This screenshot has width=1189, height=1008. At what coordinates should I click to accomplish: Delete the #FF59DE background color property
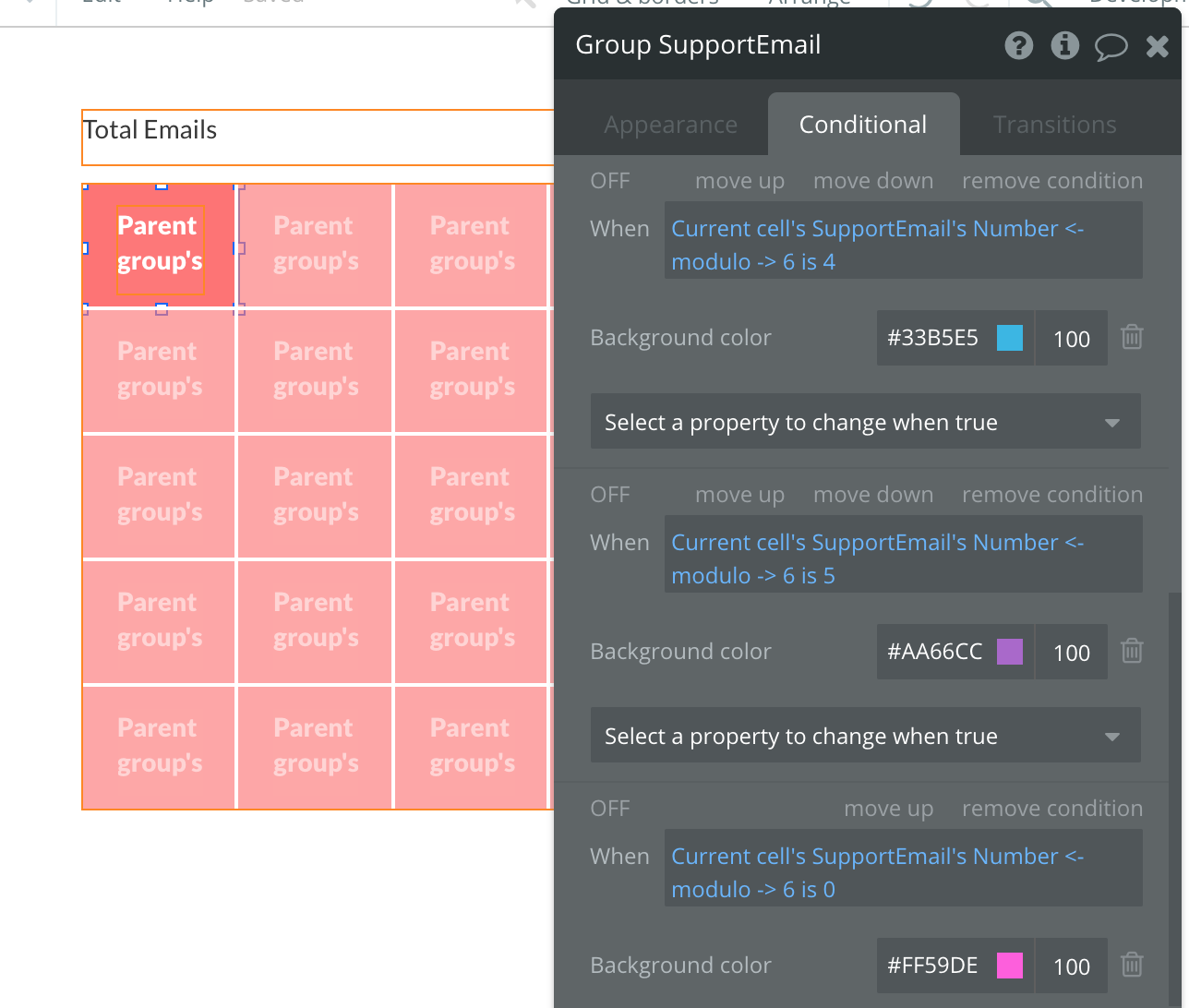click(1132, 966)
